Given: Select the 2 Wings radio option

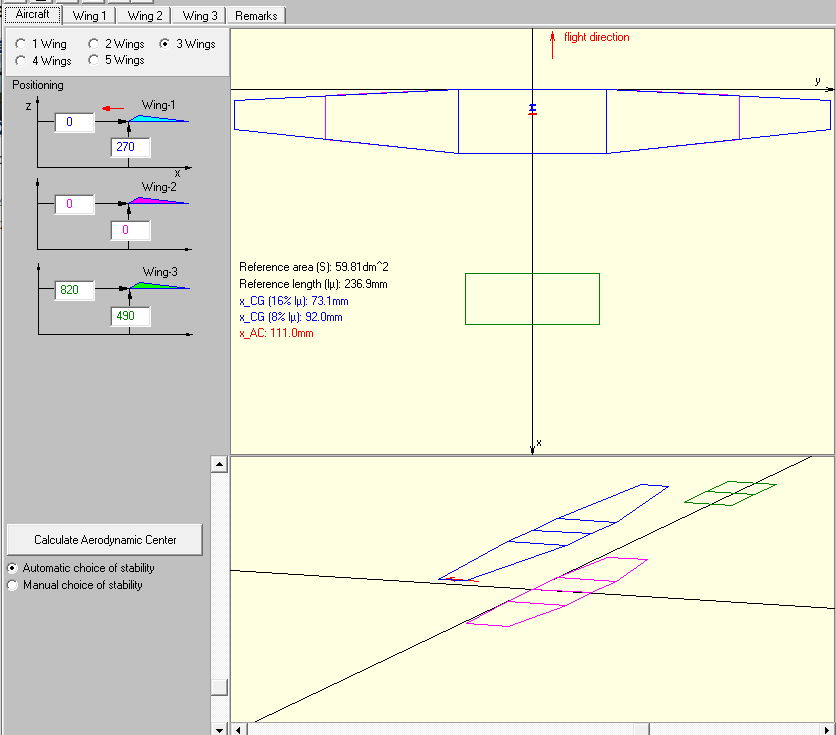Looking at the screenshot, I should click(94, 44).
